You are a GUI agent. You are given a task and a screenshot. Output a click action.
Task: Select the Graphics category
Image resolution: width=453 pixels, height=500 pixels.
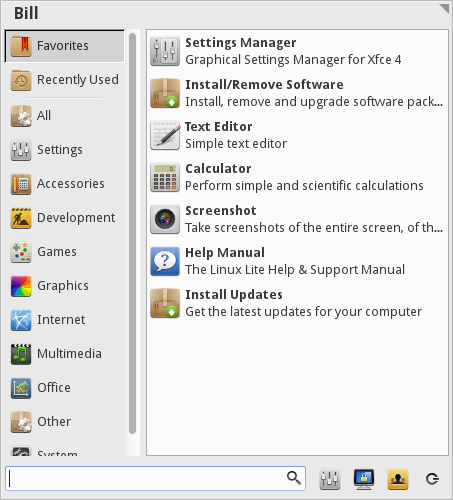point(65,286)
